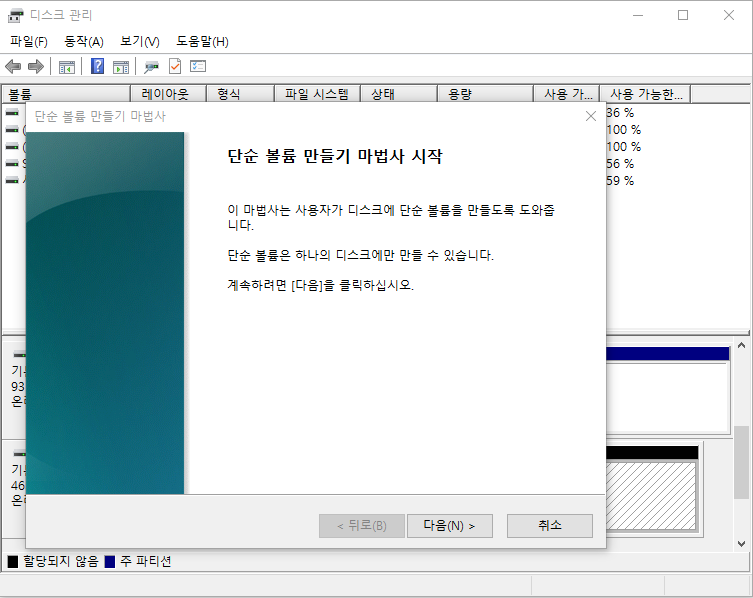The width and height of the screenshot is (753, 598).
Task: Click the settings list toolbar icon
Action: click(x=198, y=66)
